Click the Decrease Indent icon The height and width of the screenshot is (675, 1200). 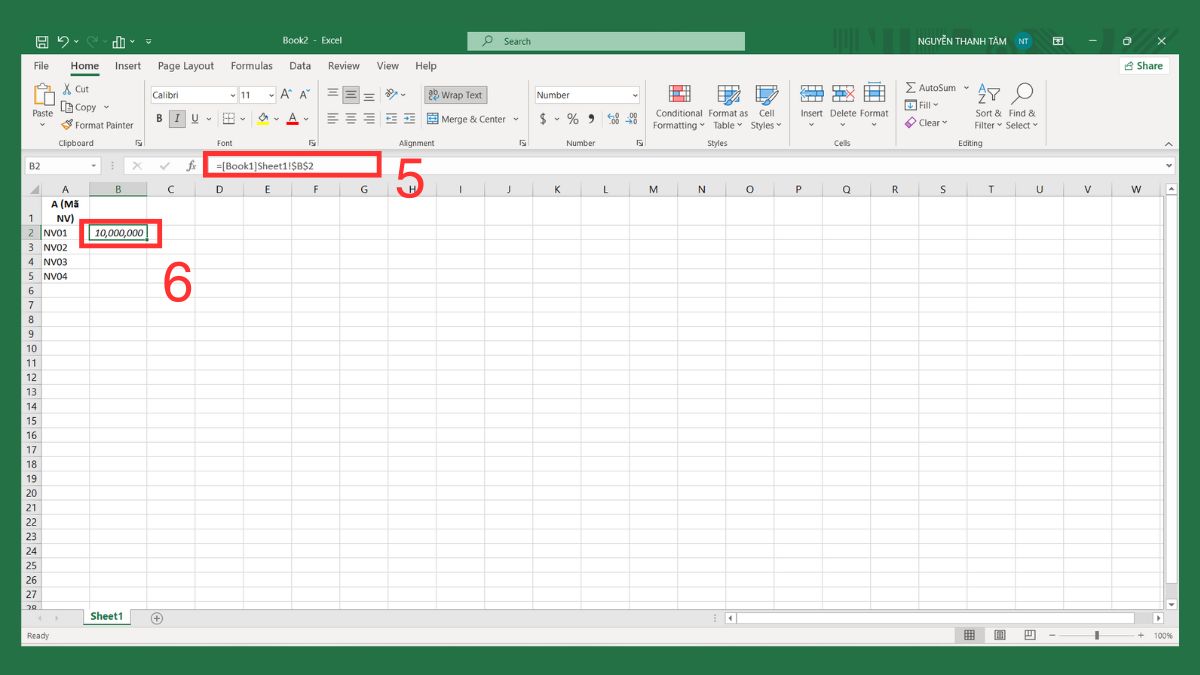pos(392,118)
